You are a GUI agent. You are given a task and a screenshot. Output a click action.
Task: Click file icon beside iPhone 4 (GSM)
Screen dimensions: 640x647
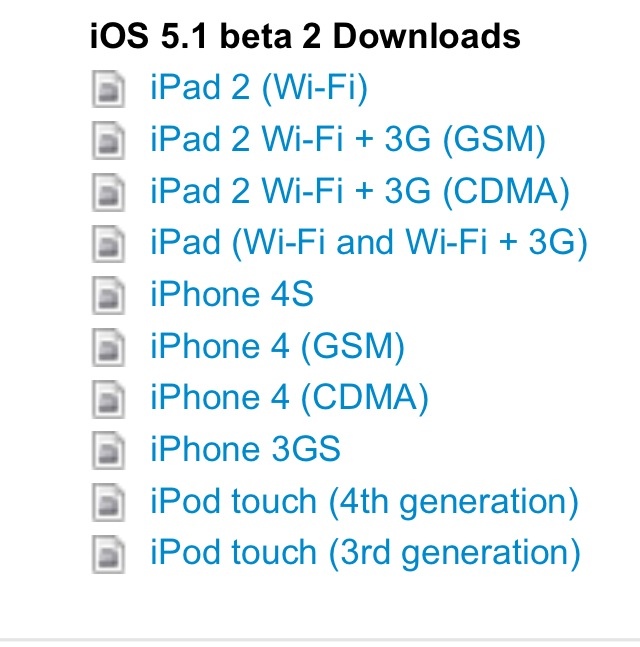[107, 348]
